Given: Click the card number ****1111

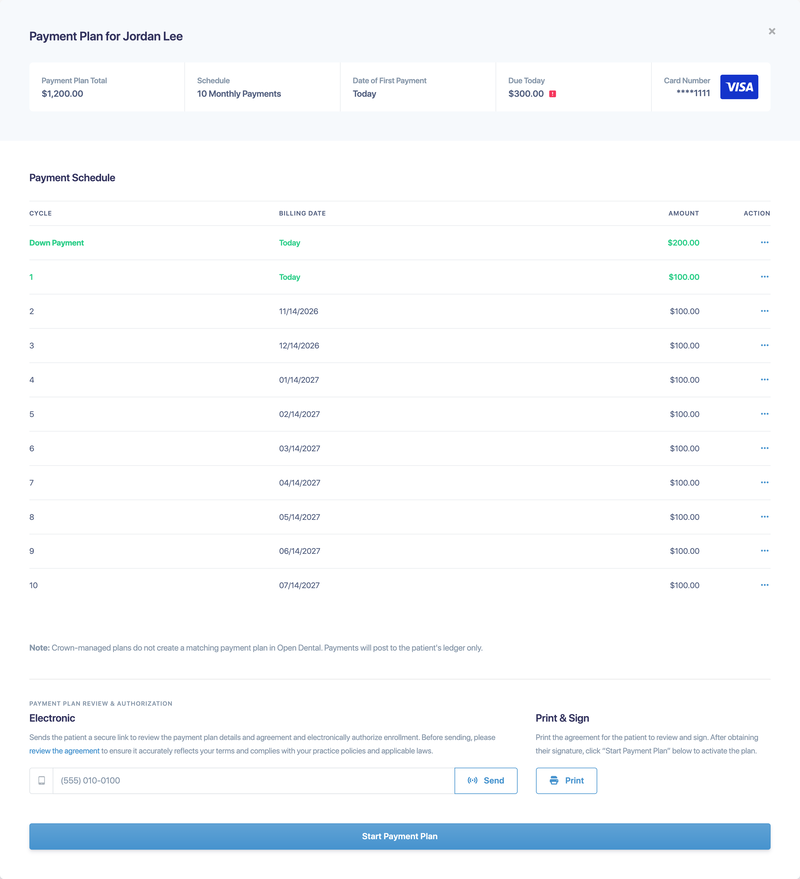Looking at the screenshot, I should coord(693,93).
